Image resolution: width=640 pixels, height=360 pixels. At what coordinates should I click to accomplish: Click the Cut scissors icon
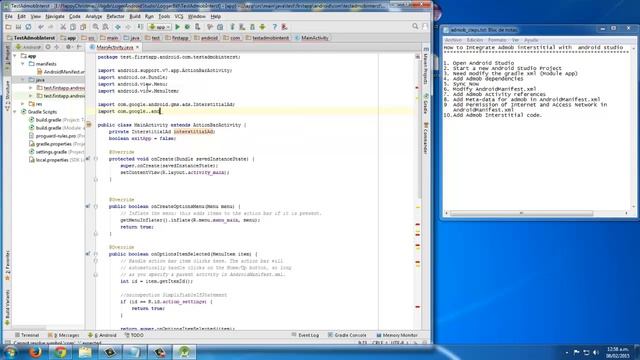point(63,27)
